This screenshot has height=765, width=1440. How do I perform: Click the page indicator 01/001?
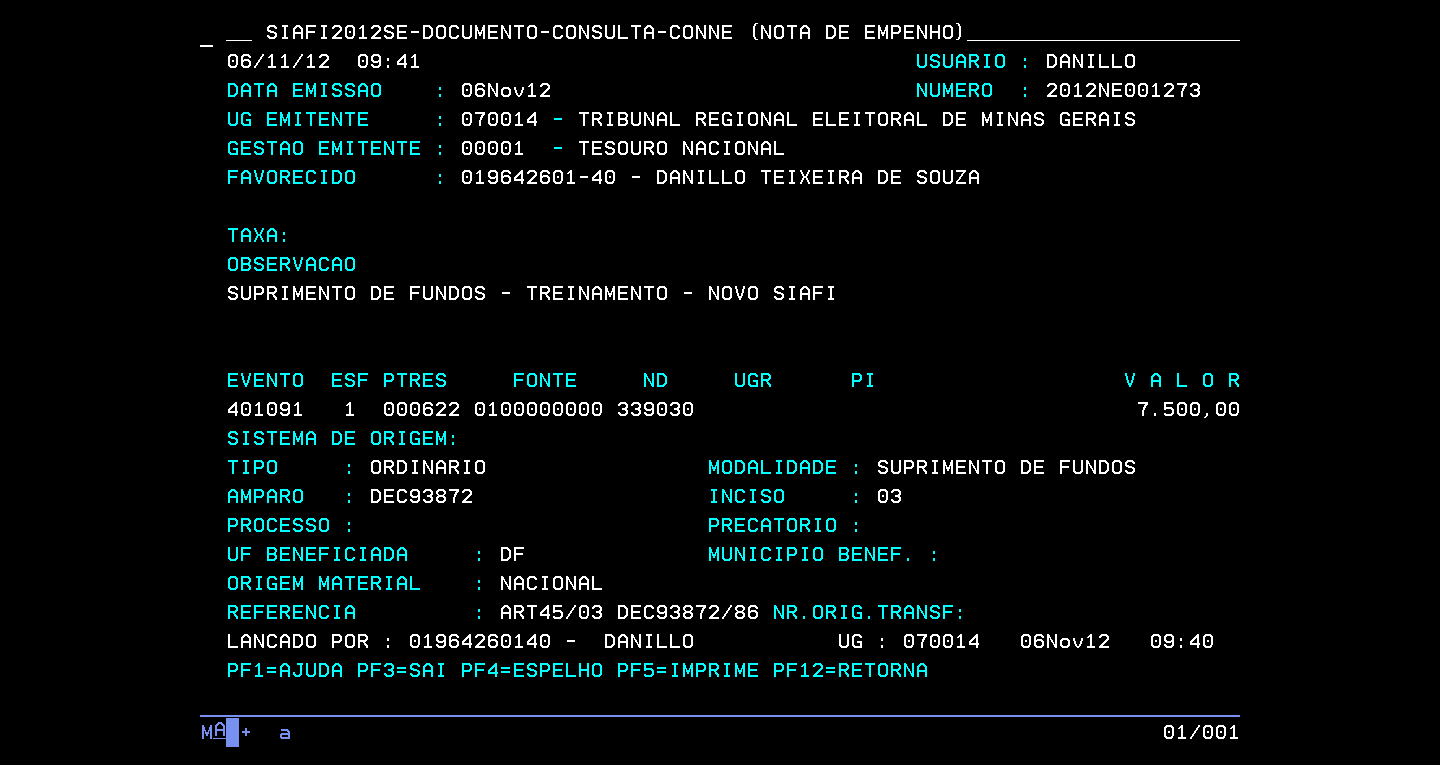(x=1201, y=733)
